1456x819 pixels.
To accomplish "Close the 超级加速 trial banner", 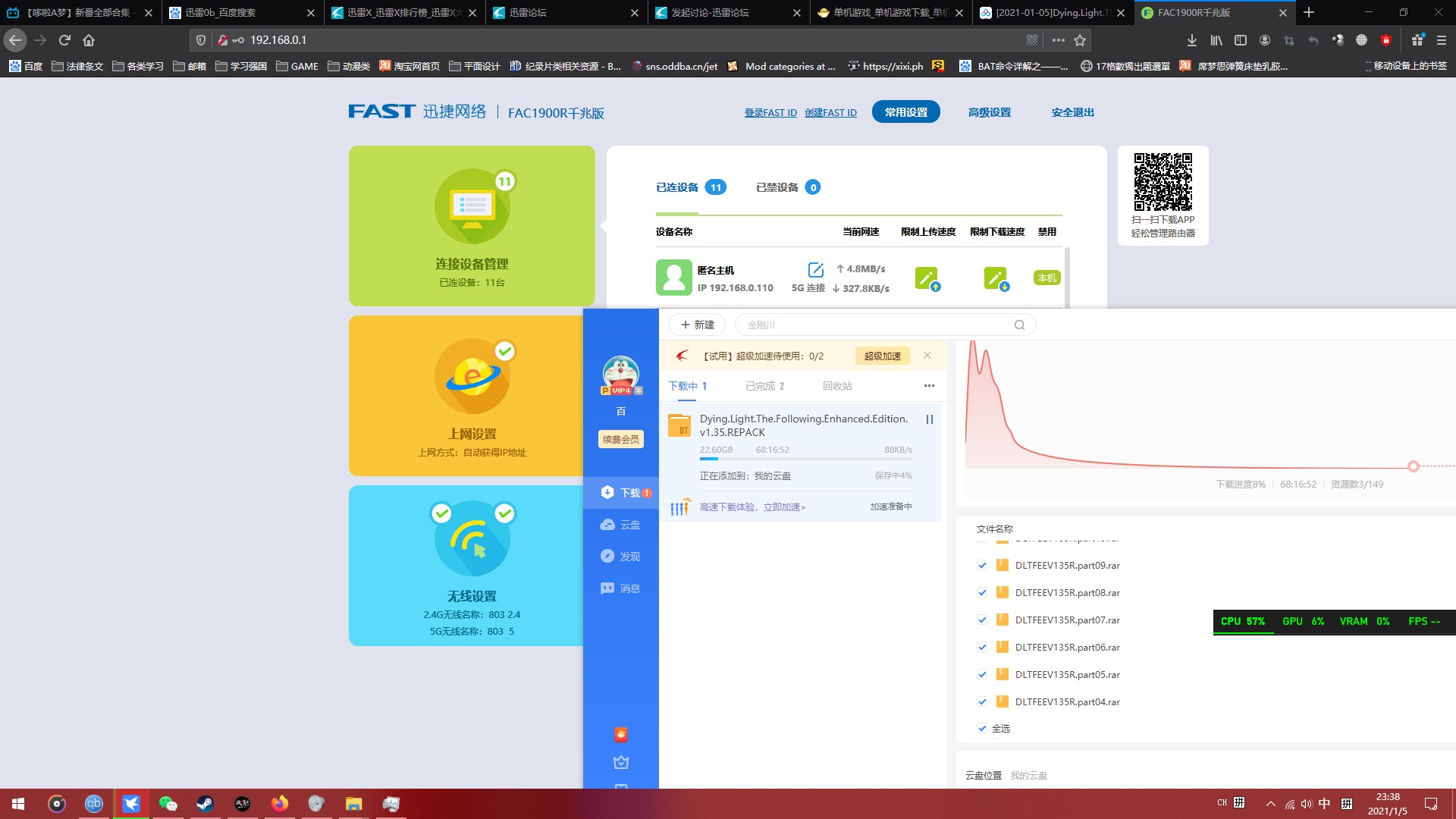I will pos(927,356).
